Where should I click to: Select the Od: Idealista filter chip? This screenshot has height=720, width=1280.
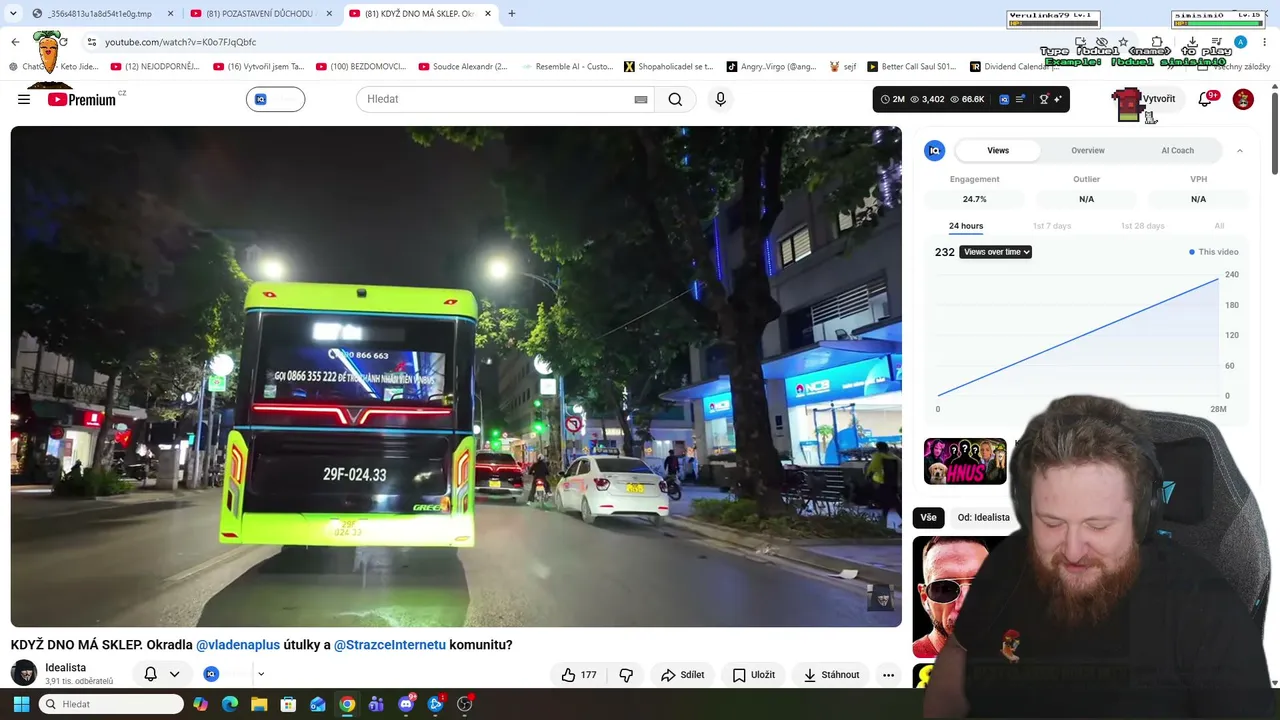pos(984,518)
